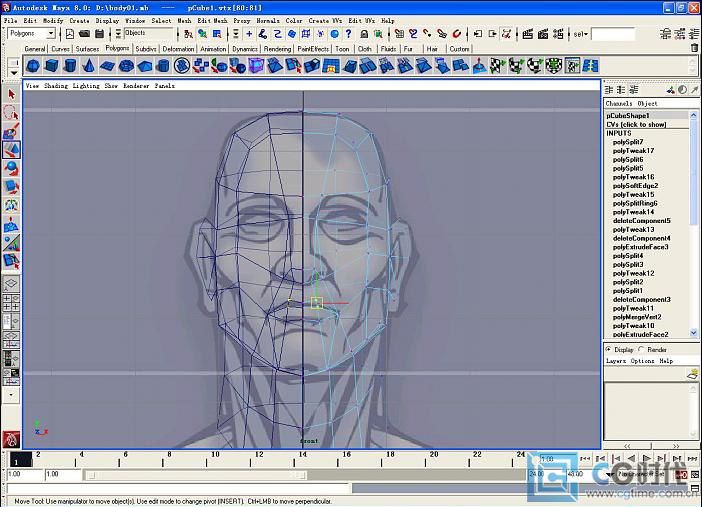
Task: Activate the Move tool in toolbox
Action: (11, 150)
